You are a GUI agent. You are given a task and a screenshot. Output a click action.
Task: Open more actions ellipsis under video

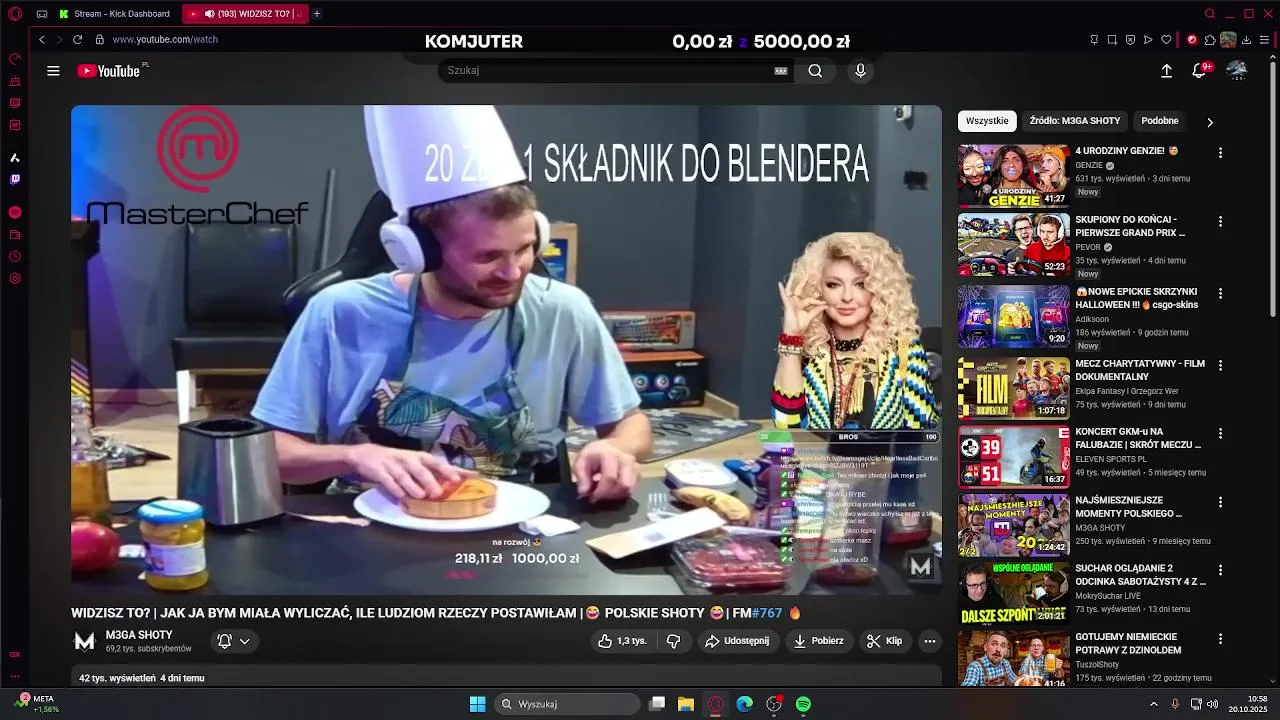[x=929, y=641]
